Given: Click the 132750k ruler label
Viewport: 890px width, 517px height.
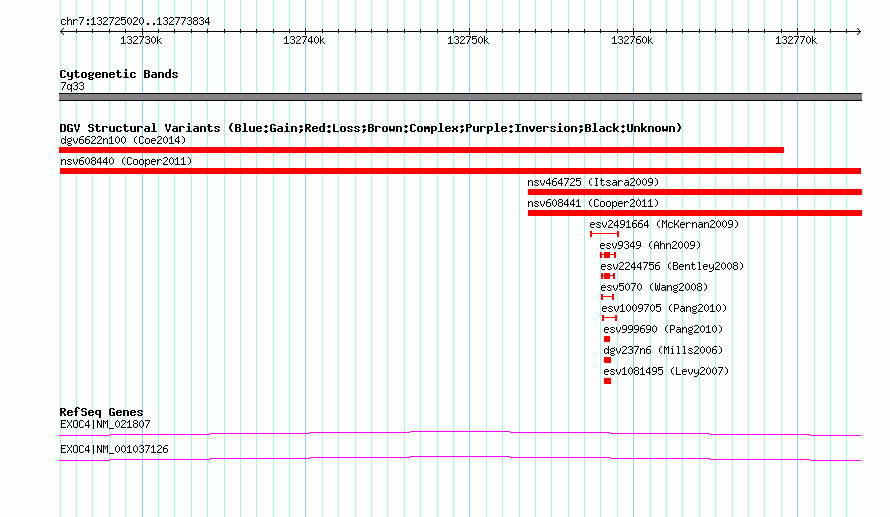Looking at the screenshot, I should (x=468, y=40).
